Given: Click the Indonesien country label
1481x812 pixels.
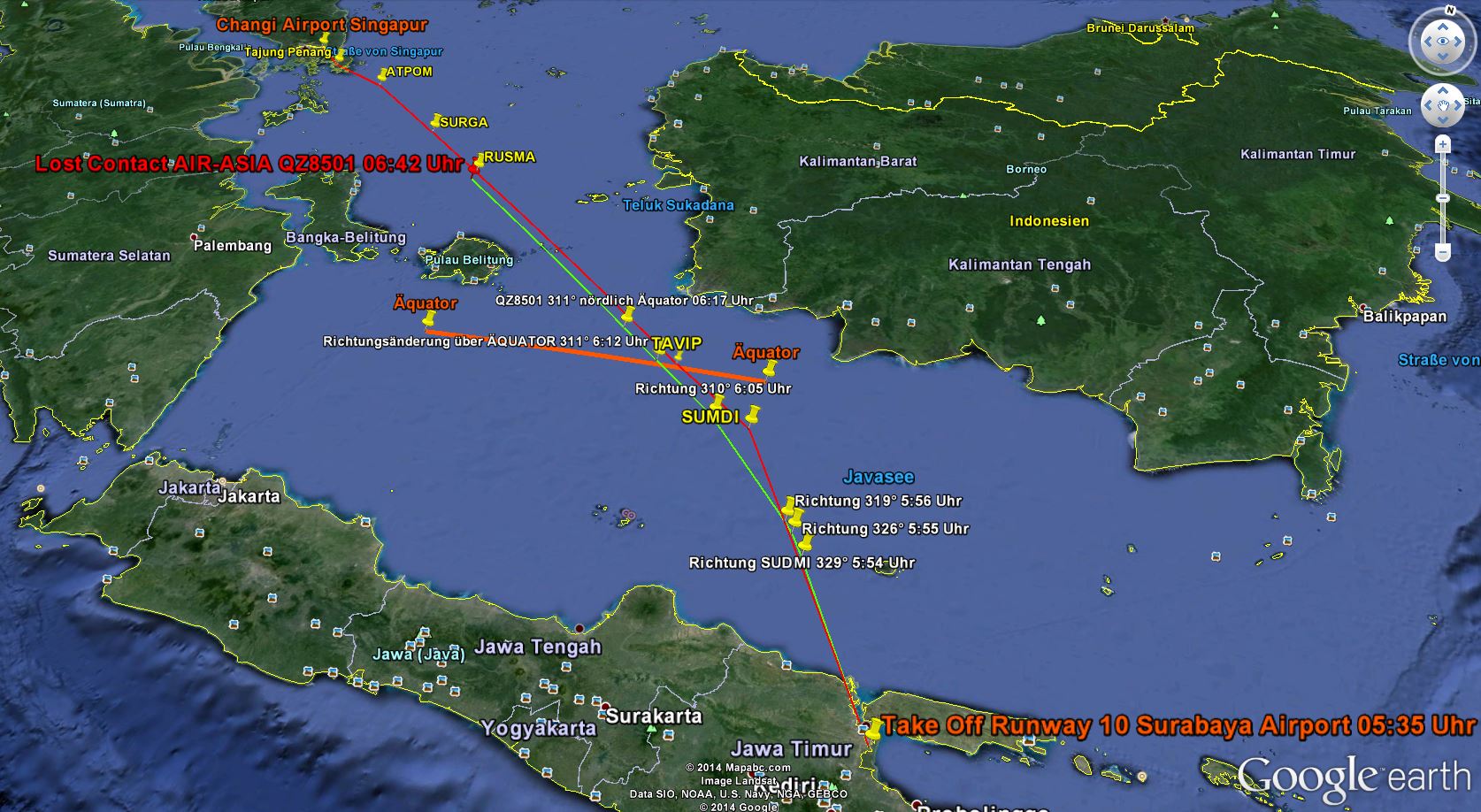Looking at the screenshot, I should click(1049, 221).
